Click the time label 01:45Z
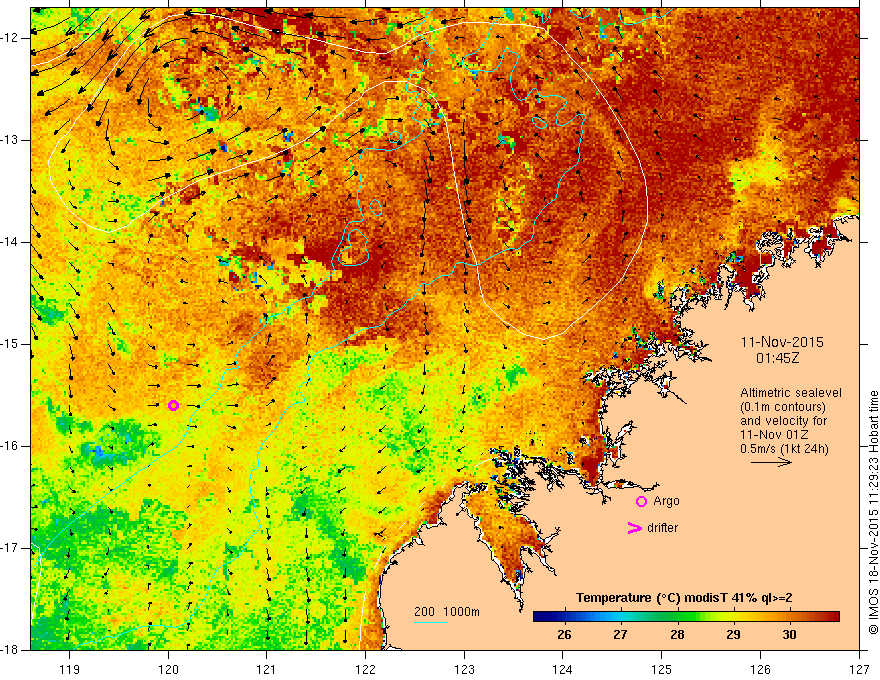 777,358
